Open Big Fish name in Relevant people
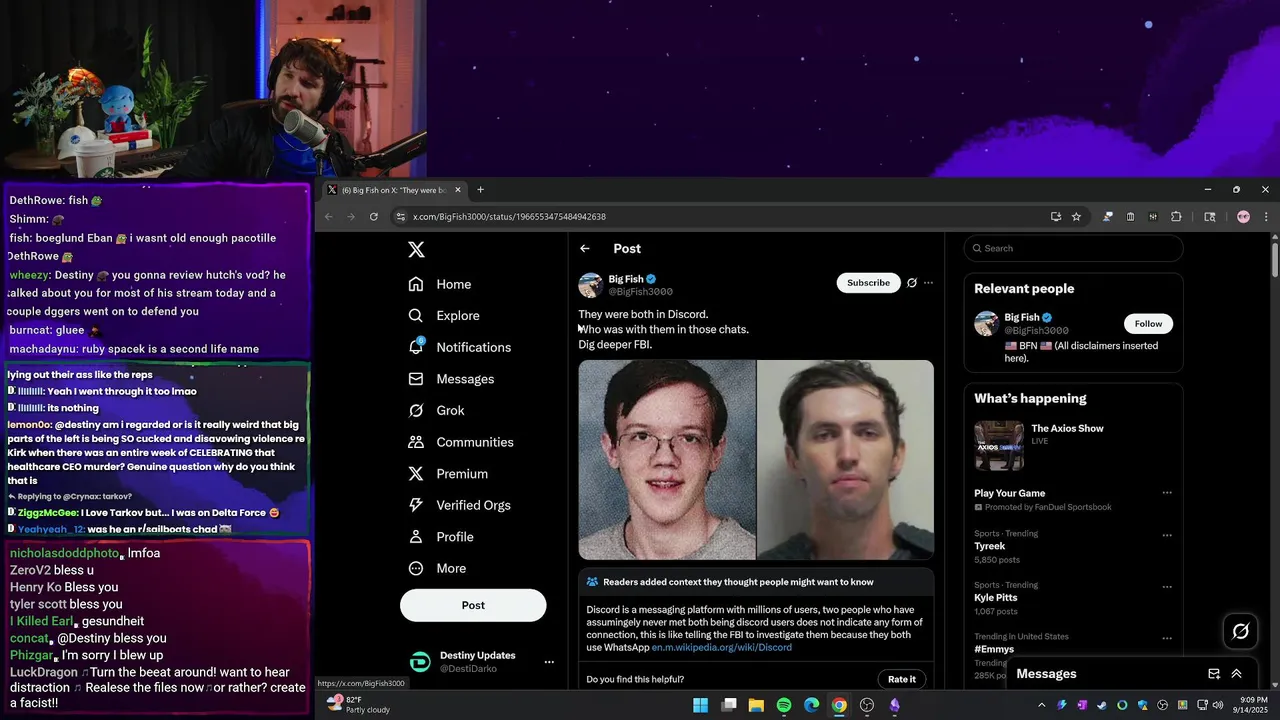1280x720 pixels. (1022, 318)
